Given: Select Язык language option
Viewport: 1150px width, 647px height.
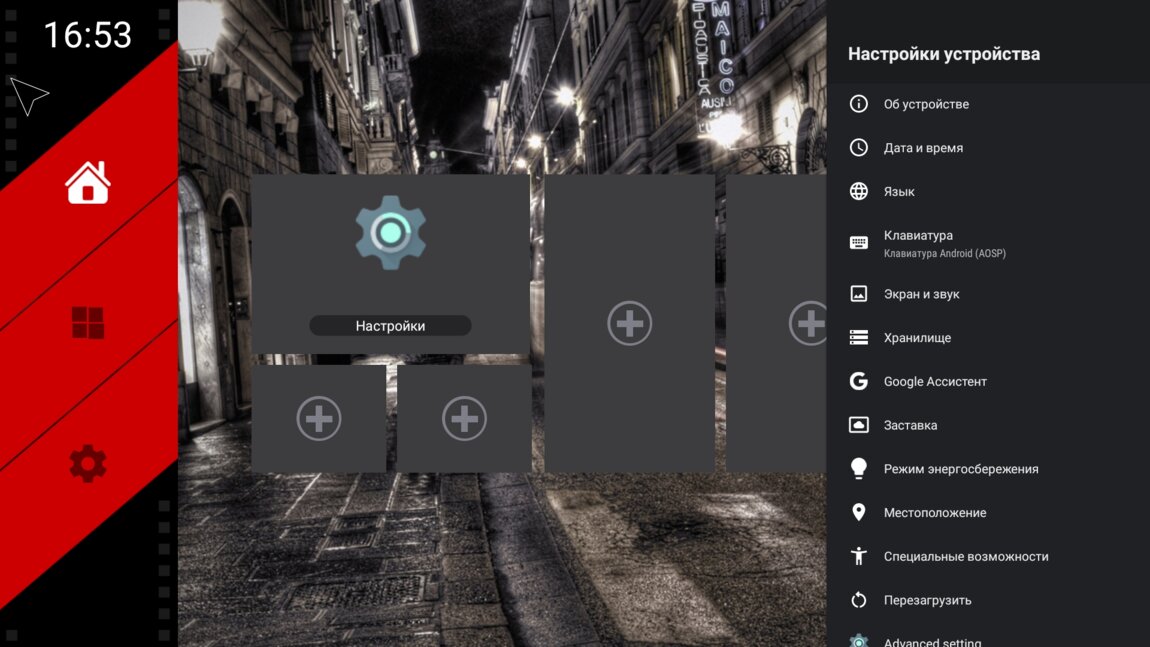Looking at the screenshot, I should click(899, 191).
